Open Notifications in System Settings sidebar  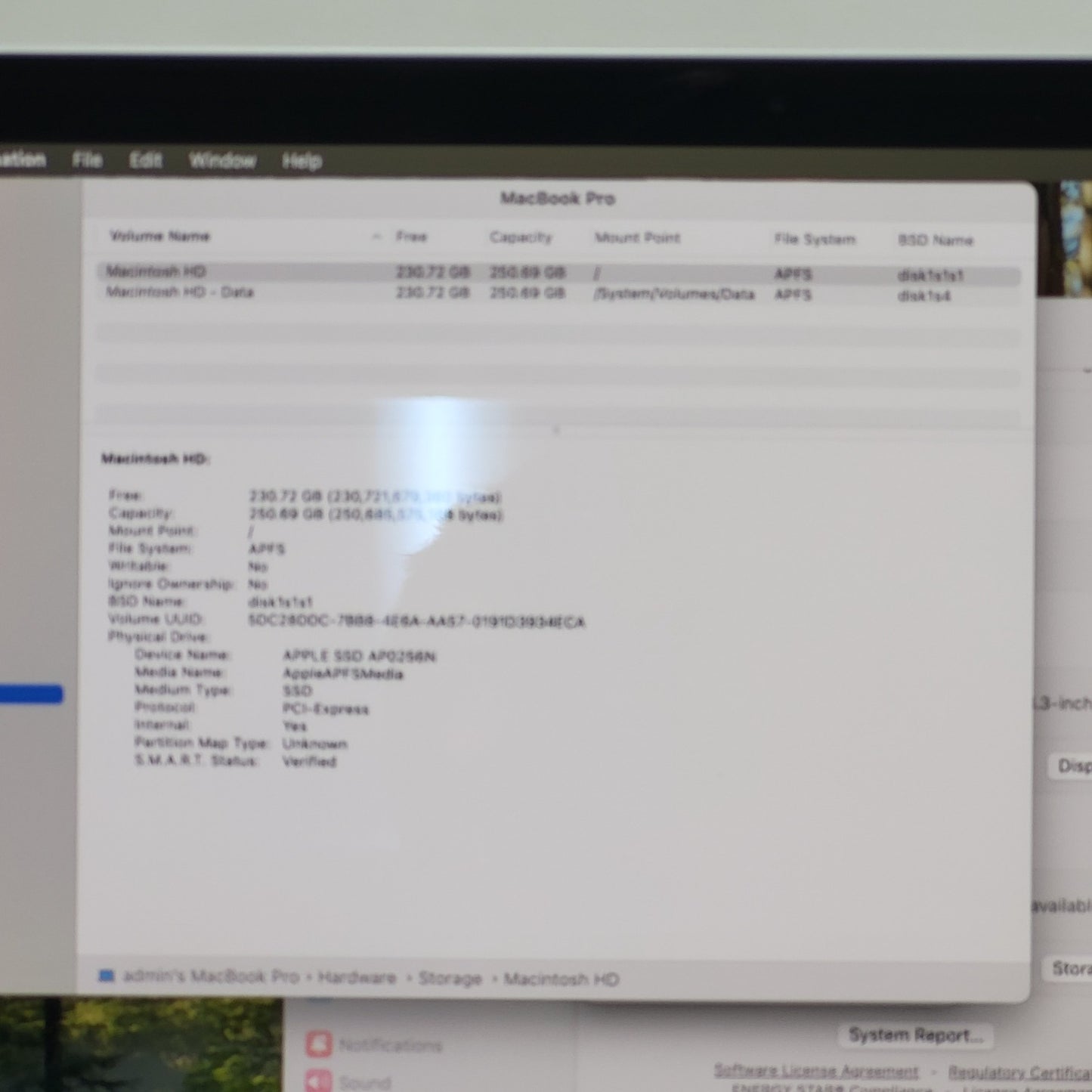(x=391, y=1045)
